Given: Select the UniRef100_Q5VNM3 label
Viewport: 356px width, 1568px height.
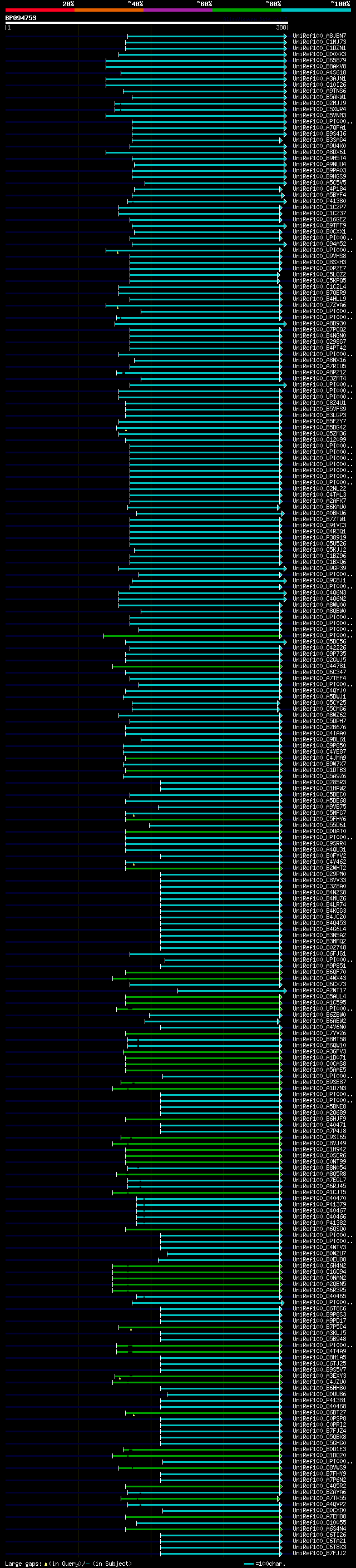Looking at the screenshot, I should point(319,115).
